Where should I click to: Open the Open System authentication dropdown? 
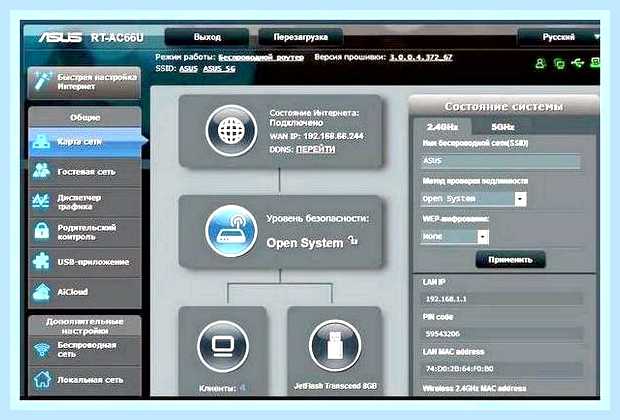click(x=473, y=199)
